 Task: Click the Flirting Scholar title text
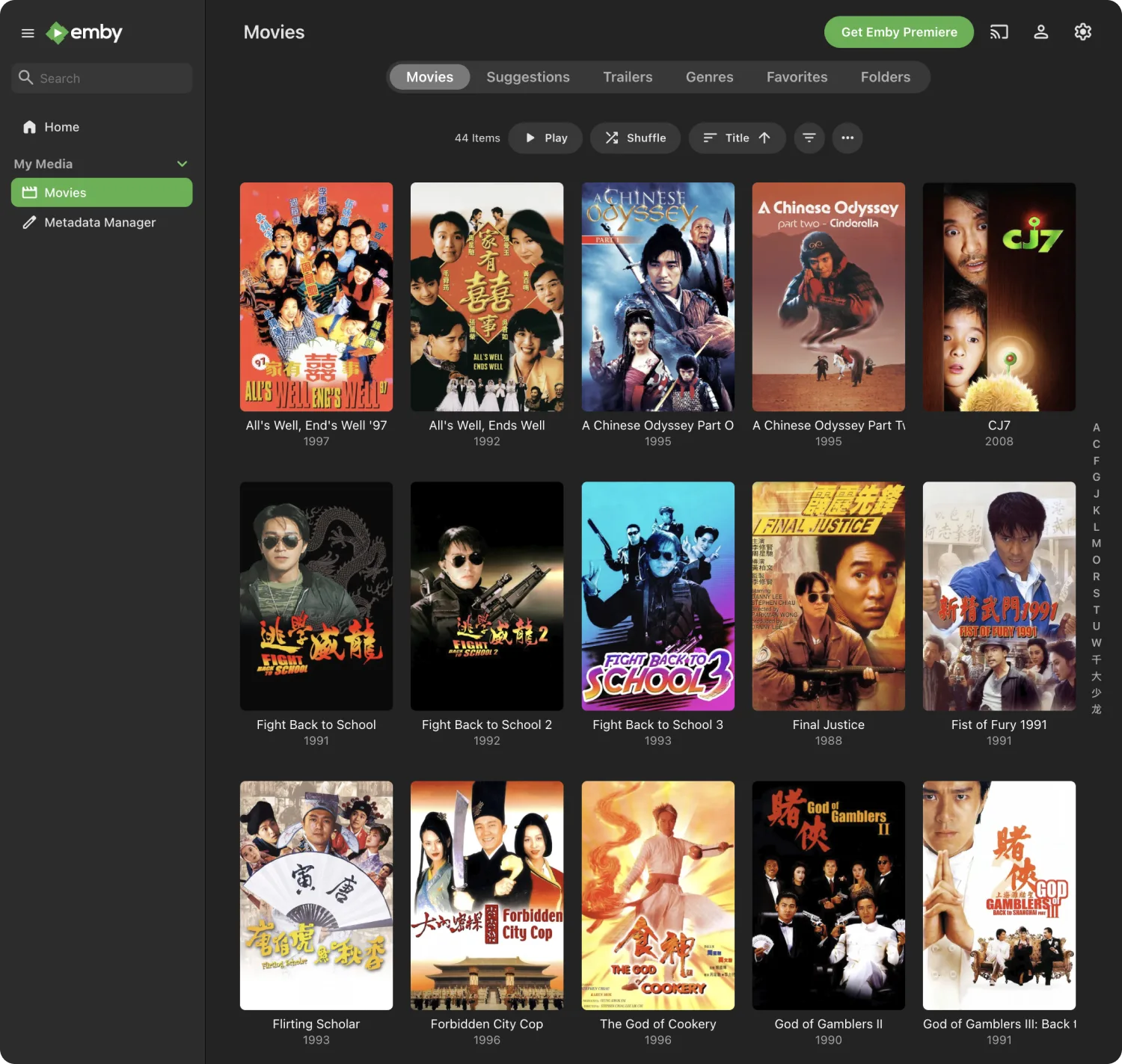coord(316,1024)
